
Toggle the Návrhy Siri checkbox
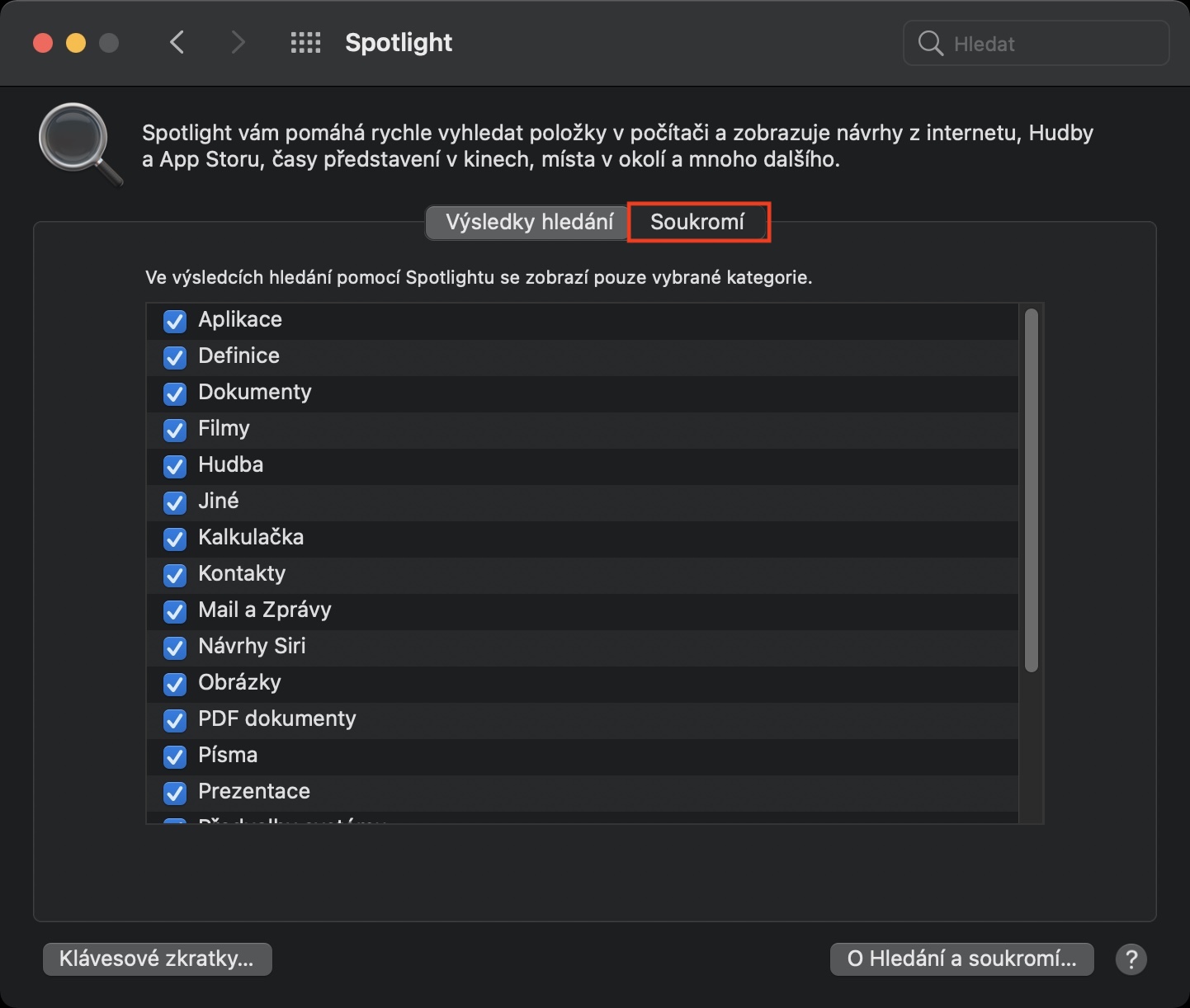(x=175, y=648)
